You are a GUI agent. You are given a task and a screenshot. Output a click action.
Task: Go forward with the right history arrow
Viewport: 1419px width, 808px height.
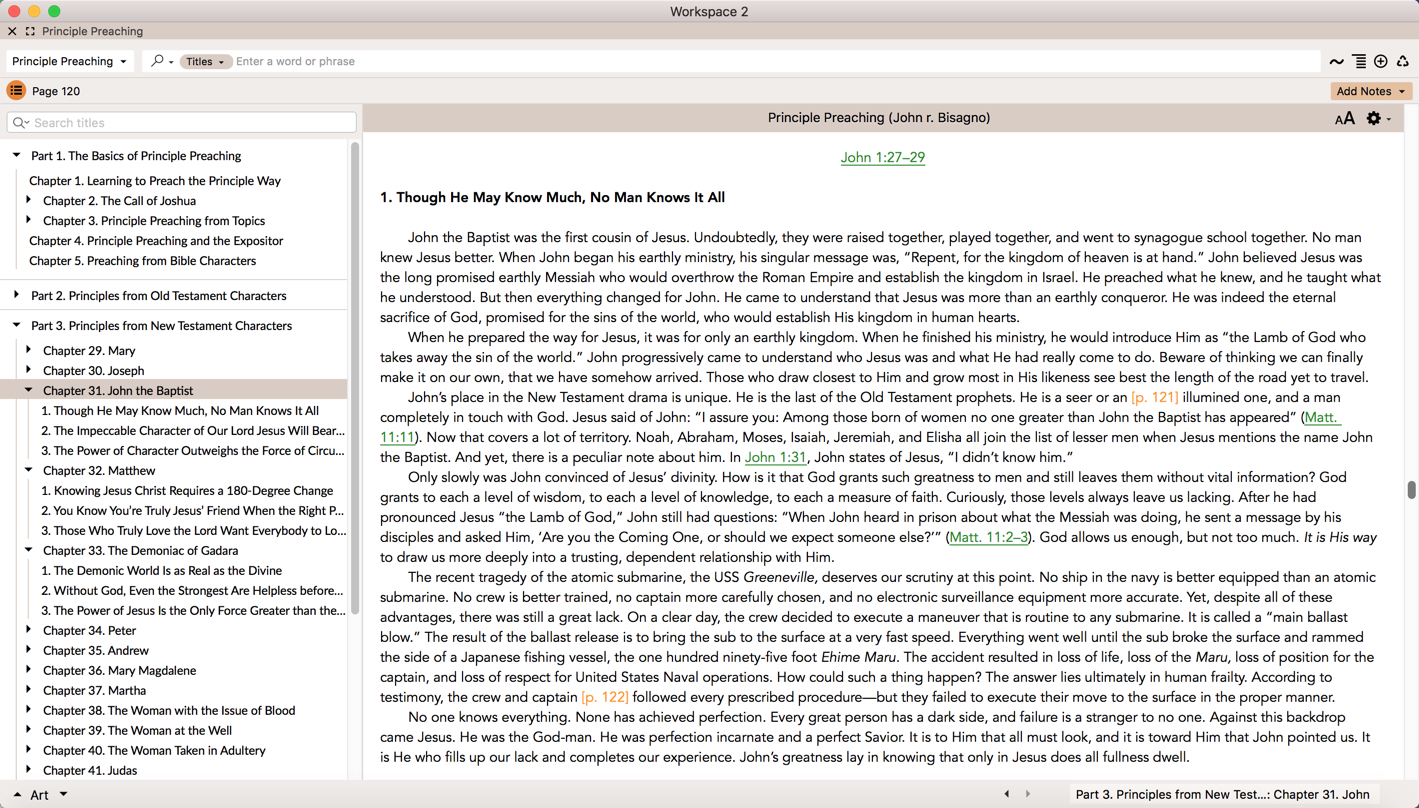tap(1028, 794)
